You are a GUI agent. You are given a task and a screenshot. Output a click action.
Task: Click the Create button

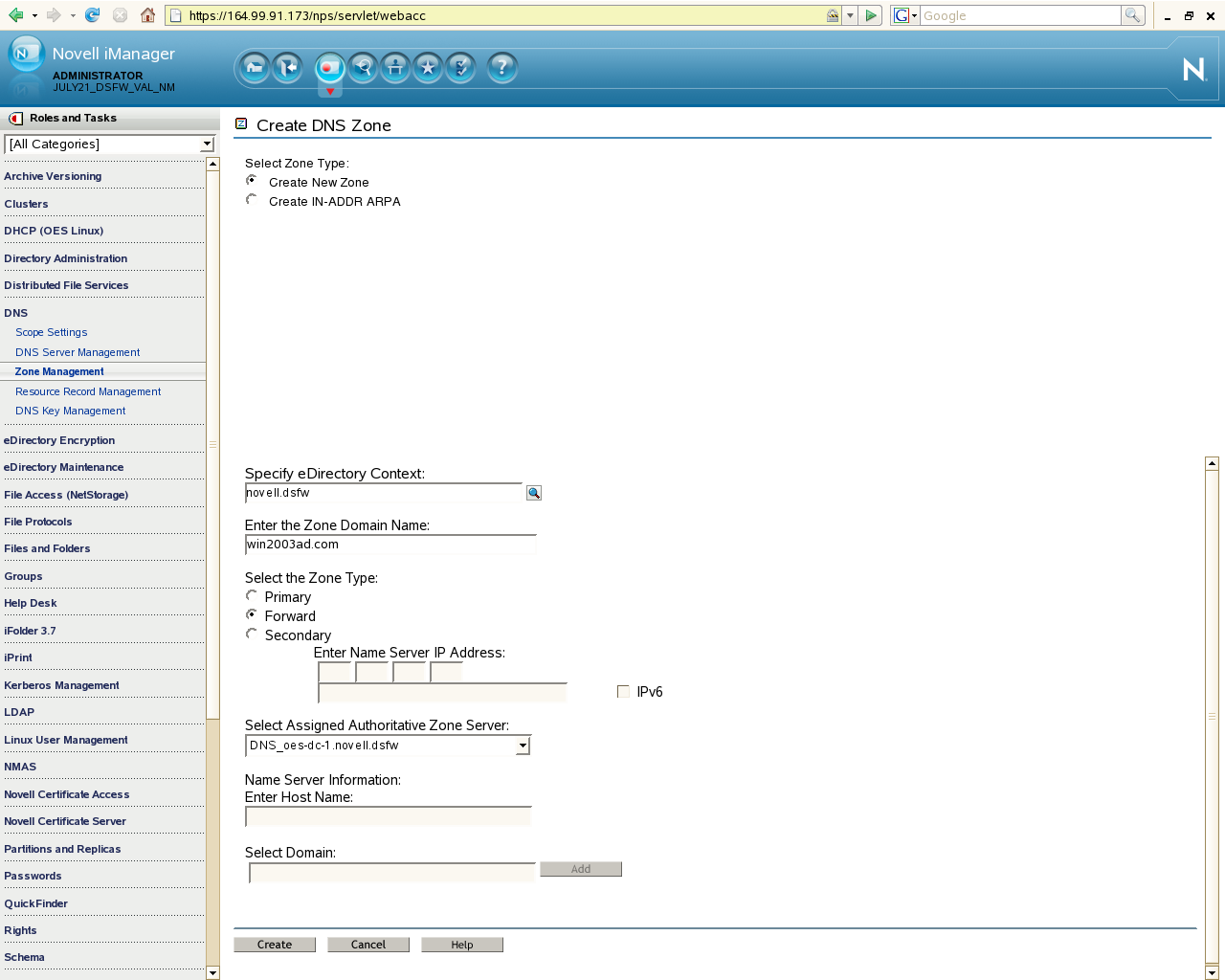tap(275, 945)
